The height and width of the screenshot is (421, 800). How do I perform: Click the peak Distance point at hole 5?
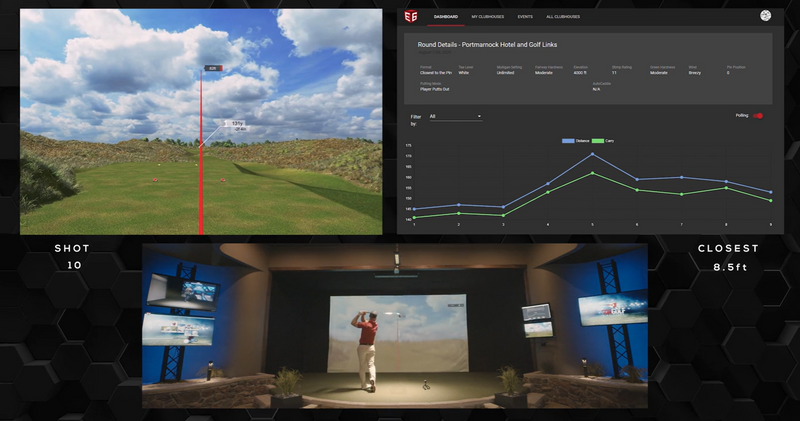592,154
